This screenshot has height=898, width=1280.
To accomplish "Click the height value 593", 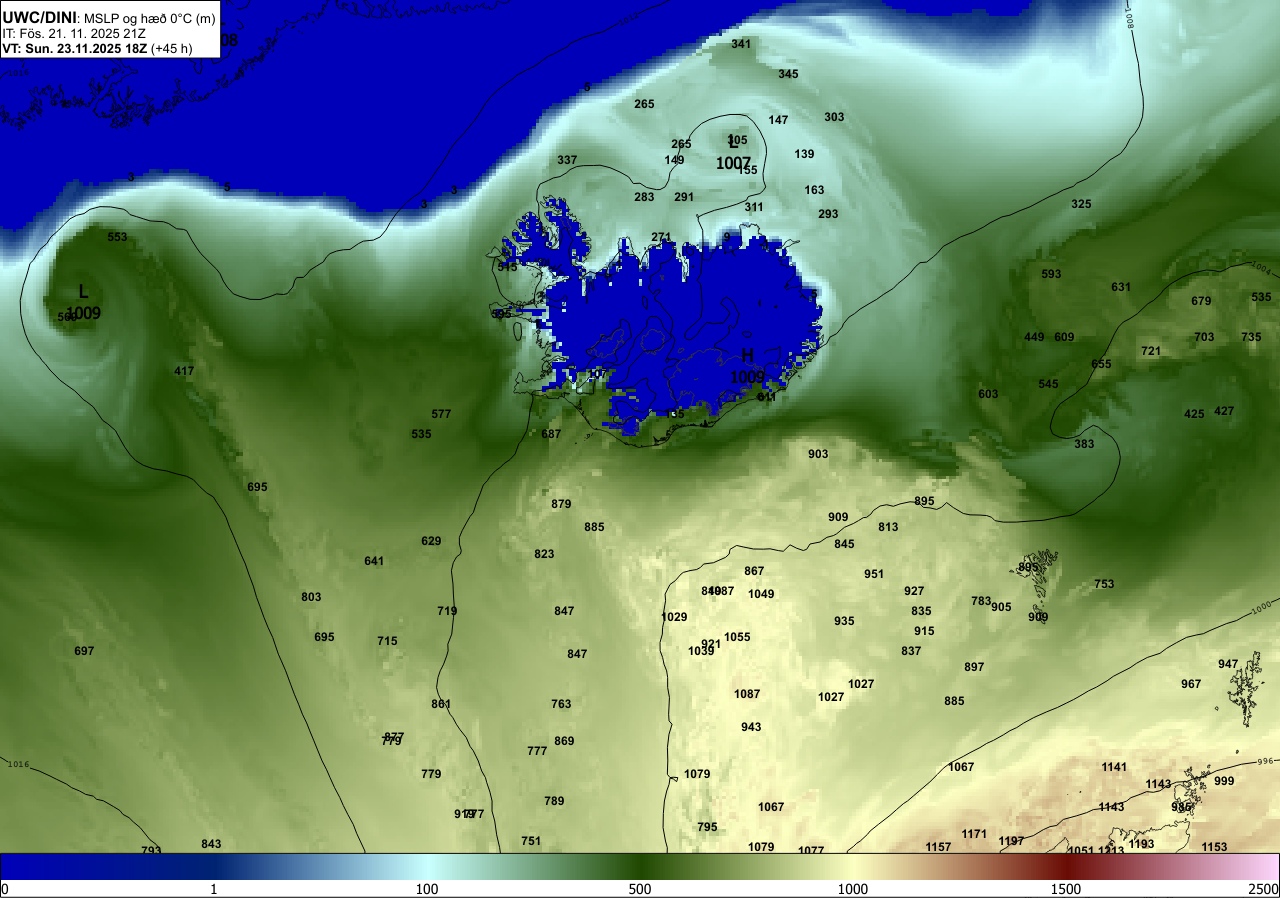I will (1051, 274).
